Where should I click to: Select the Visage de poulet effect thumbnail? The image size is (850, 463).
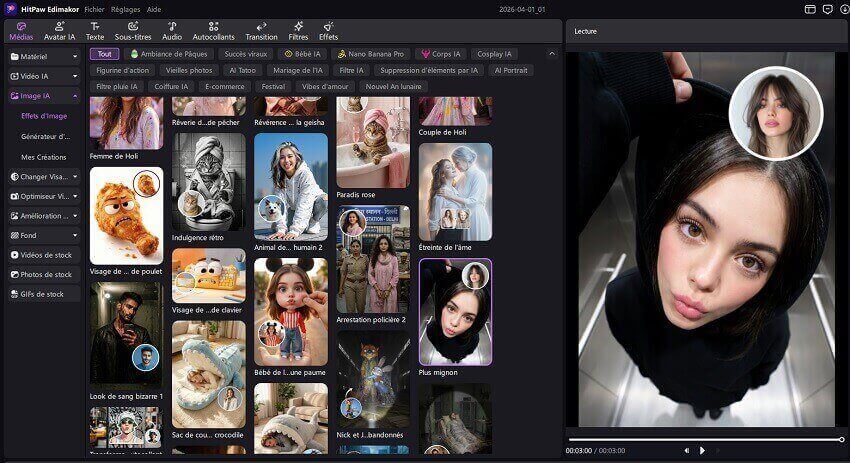point(126,216)
